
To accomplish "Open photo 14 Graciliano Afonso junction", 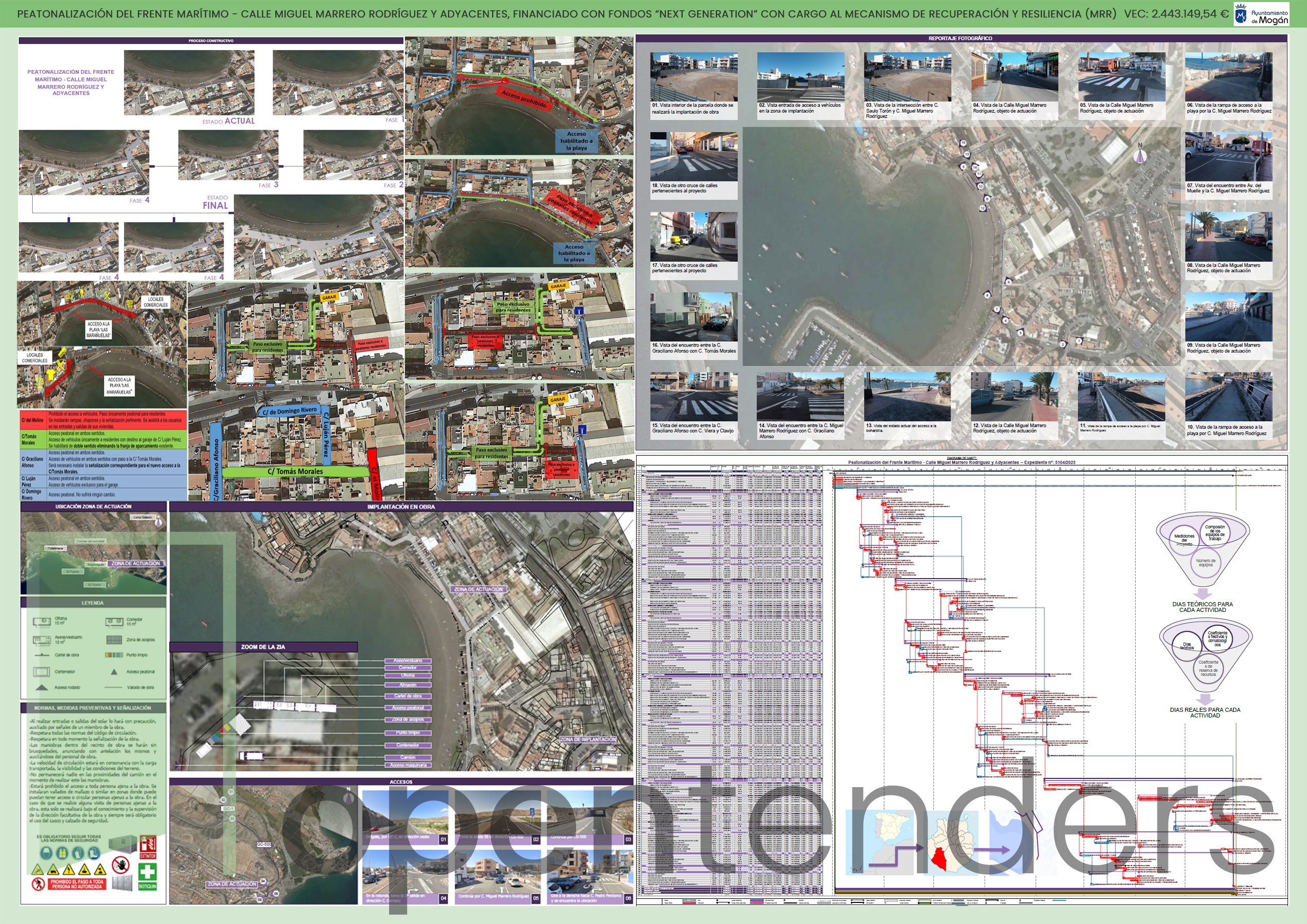I will click(x=801, y=397).
